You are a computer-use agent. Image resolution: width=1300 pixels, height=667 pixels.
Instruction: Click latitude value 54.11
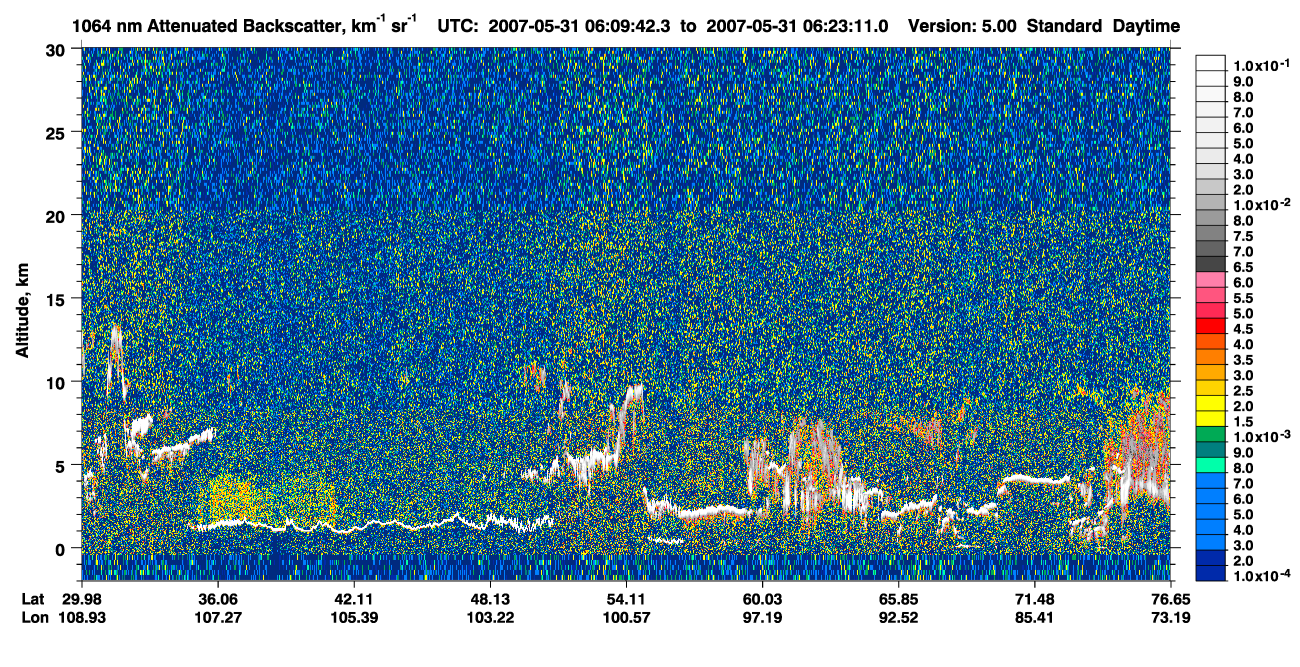[x=626, y=599]
